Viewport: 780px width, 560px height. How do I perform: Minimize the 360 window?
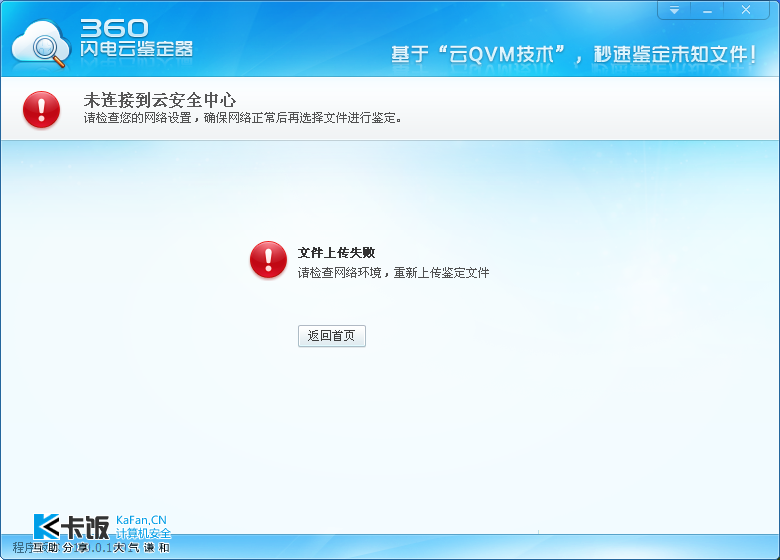[x=707, y=10]
